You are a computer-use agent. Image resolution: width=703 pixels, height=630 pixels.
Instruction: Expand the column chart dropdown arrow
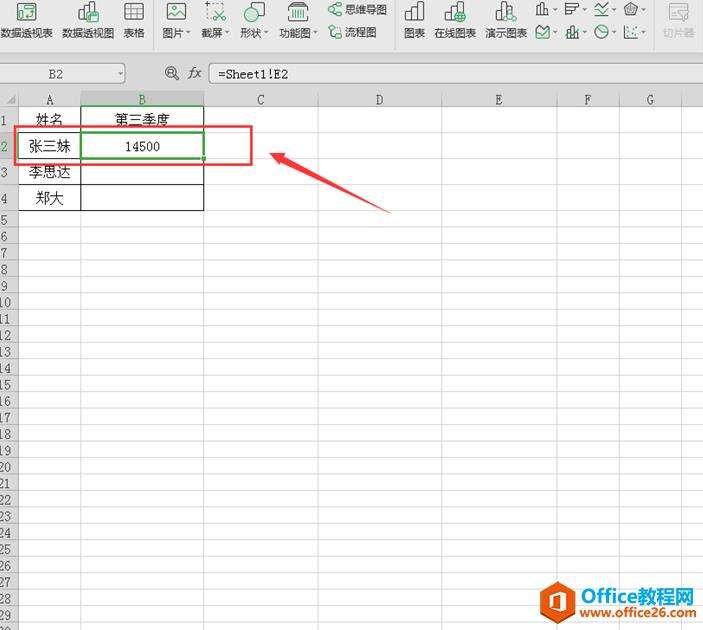[x=555, y=9]
